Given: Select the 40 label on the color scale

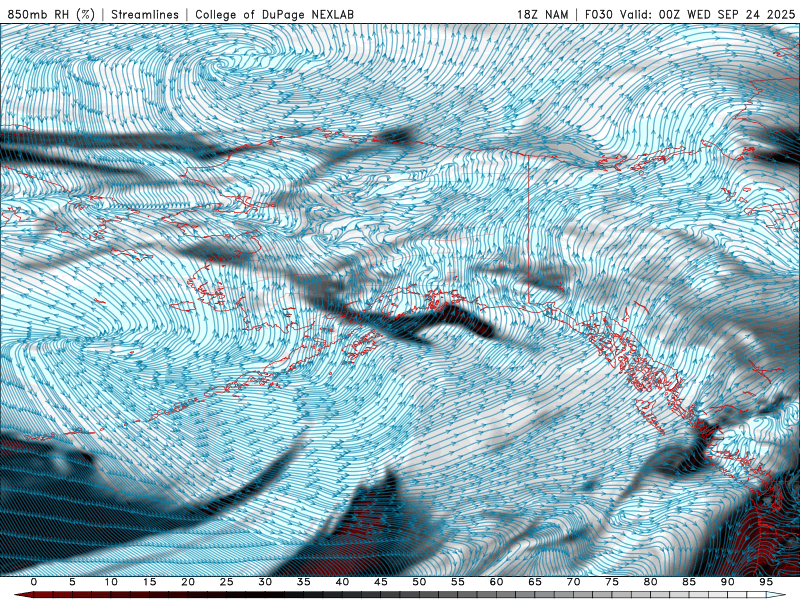Looking at the screenshot, I should pos(342,582).
